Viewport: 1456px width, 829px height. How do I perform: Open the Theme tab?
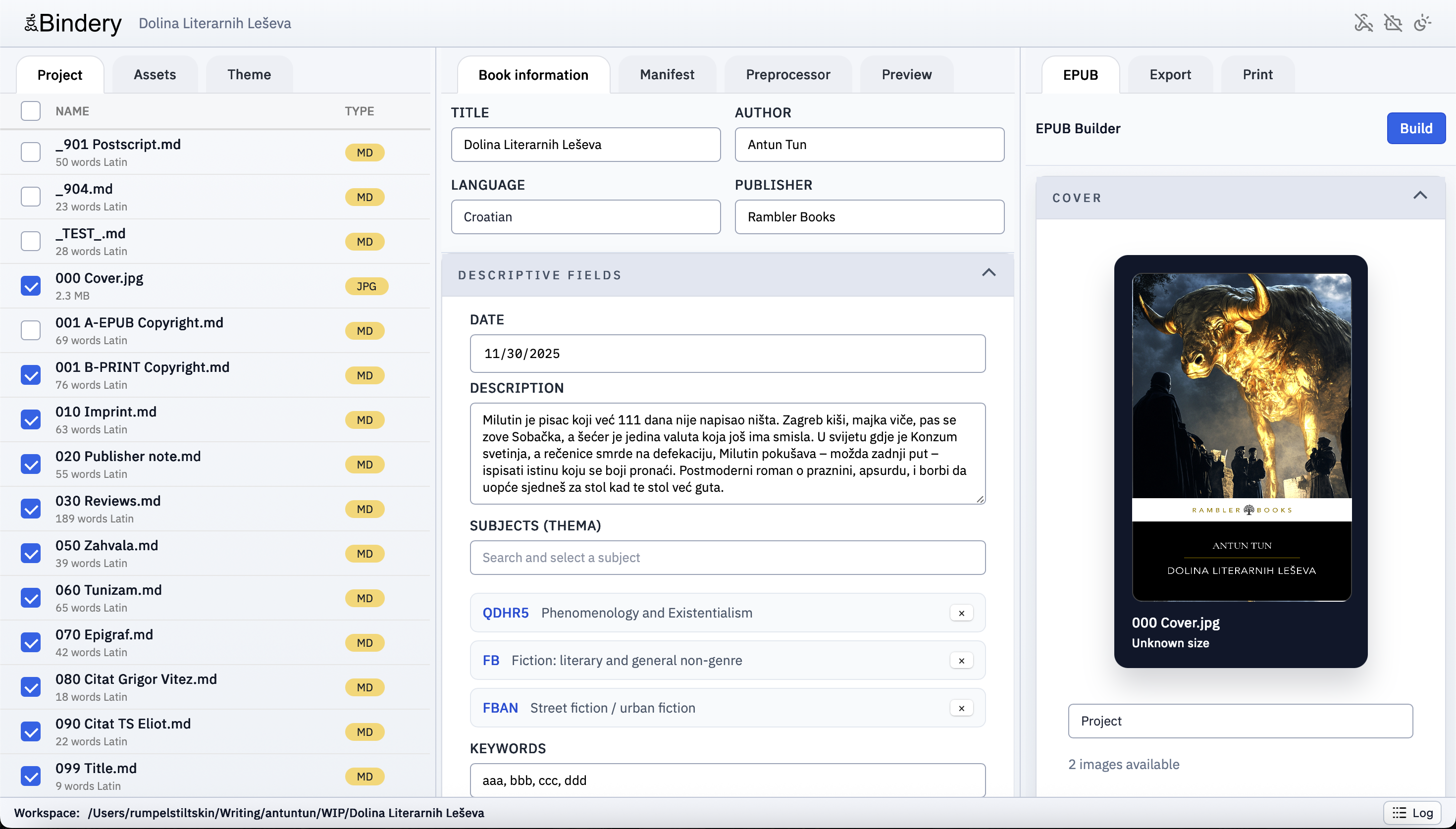point(249,74)
